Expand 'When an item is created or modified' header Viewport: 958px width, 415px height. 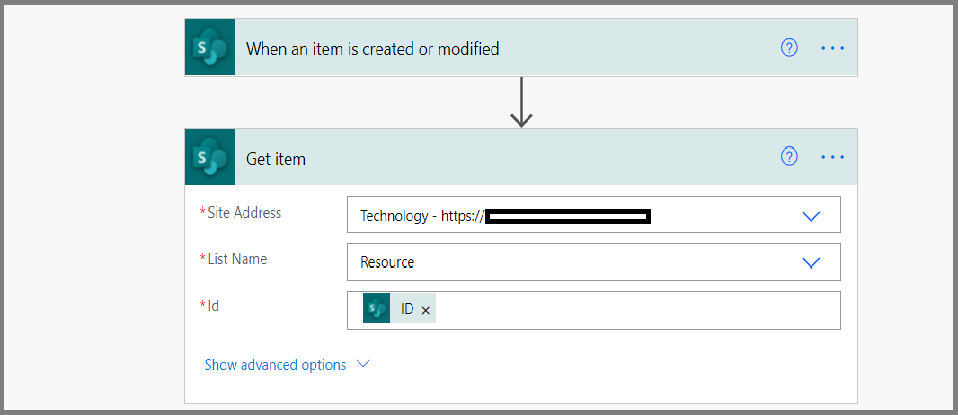[521, 47]
